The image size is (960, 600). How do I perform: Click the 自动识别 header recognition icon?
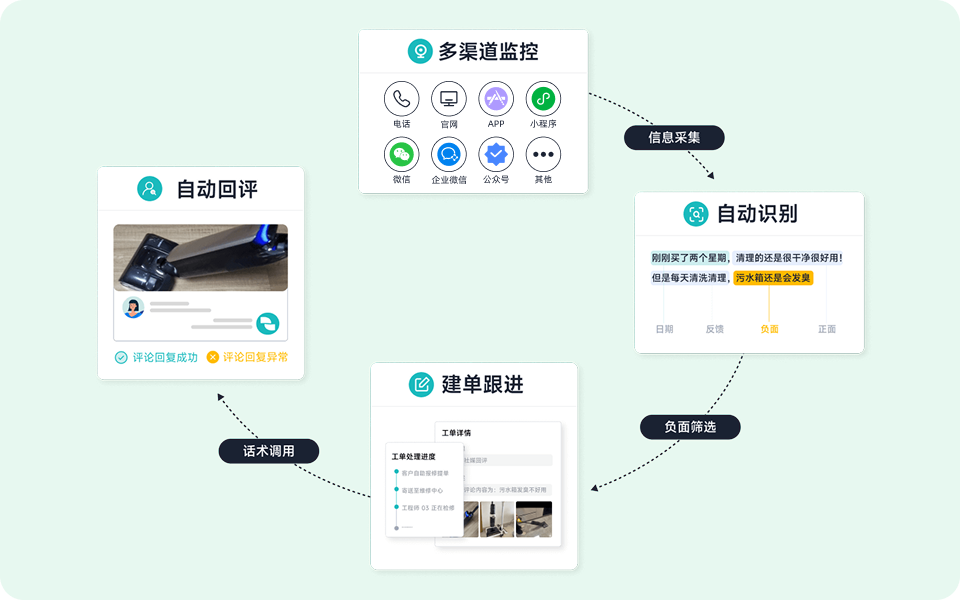click(694, 212)
